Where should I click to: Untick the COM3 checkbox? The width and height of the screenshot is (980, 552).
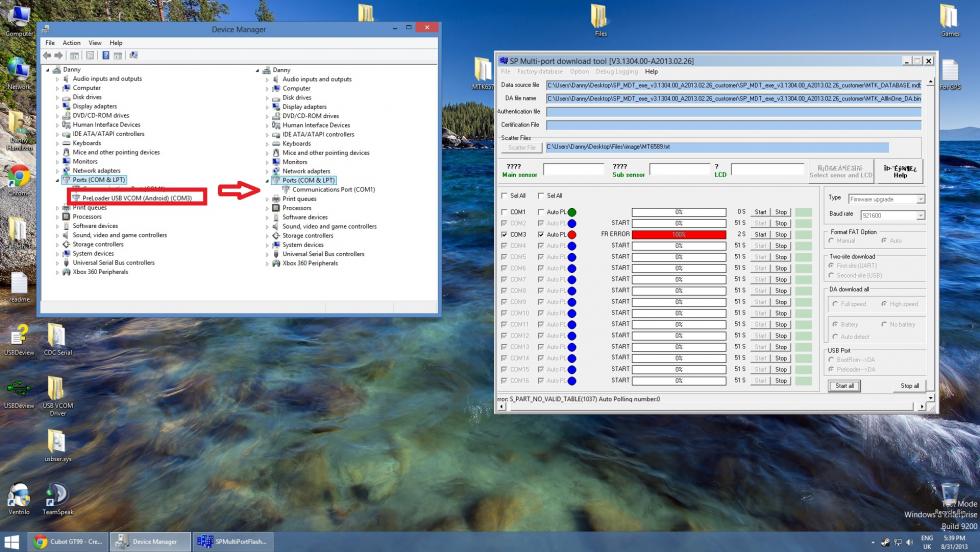coord(504,234)
